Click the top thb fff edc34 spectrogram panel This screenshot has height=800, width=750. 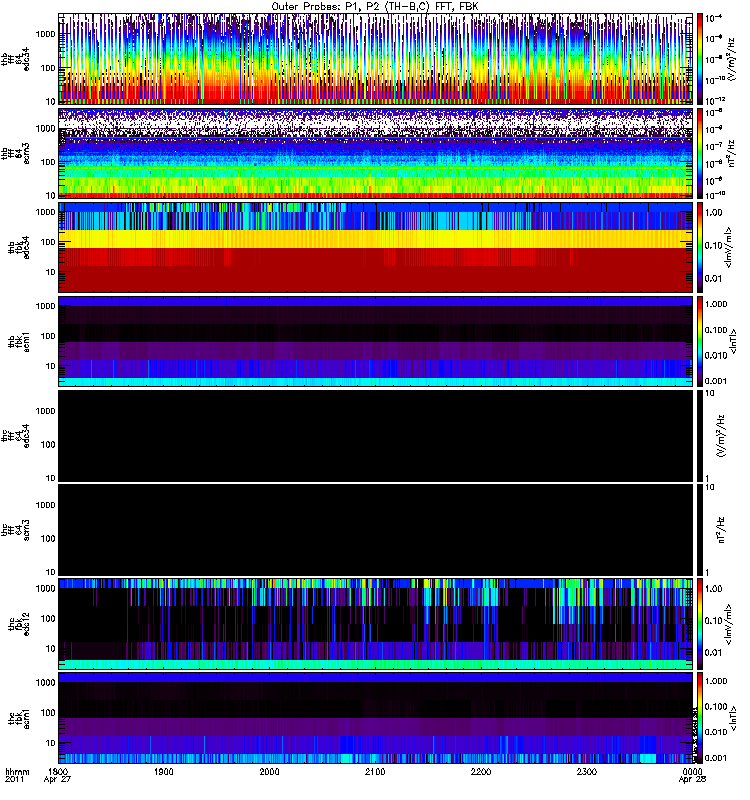[375, 59]
